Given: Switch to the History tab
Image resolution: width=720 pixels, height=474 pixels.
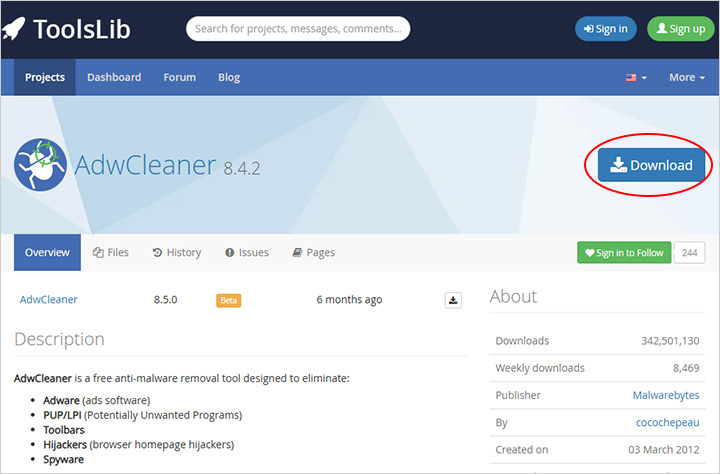Looking at the screenshot, I should 177,252.
